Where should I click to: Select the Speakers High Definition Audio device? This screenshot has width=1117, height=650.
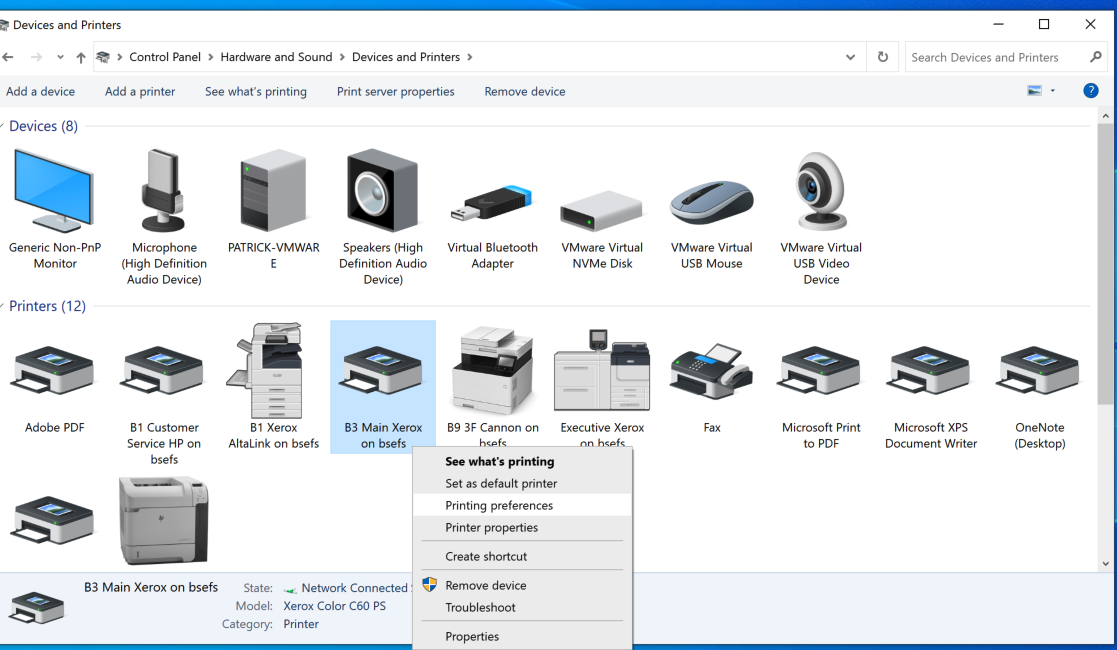tap(383, 217)
